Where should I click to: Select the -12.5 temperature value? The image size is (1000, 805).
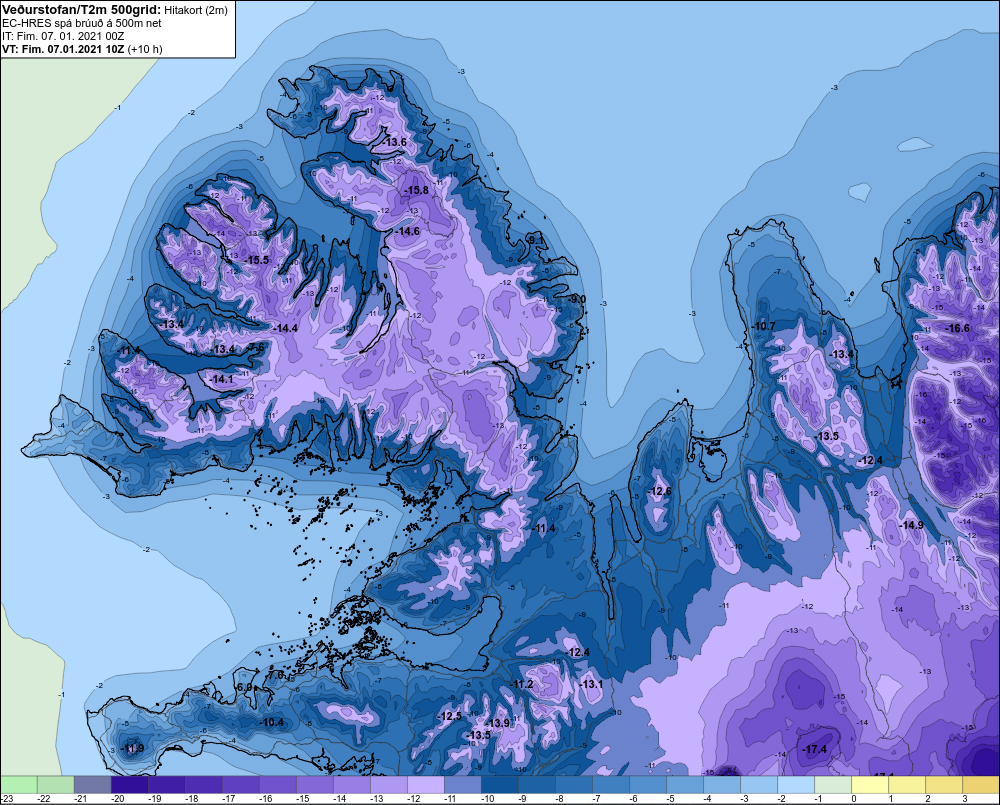[450, 716]
